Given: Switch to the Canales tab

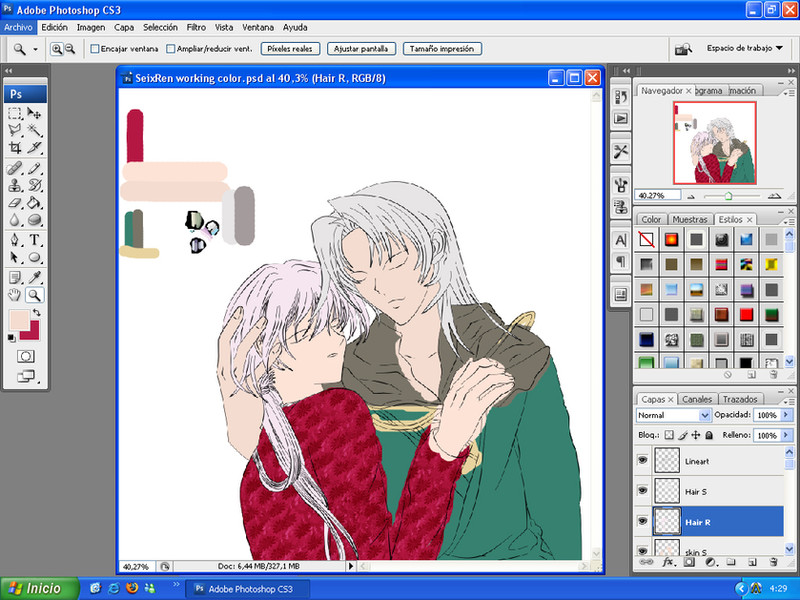Looking at the screenshot, I should 697,399.
